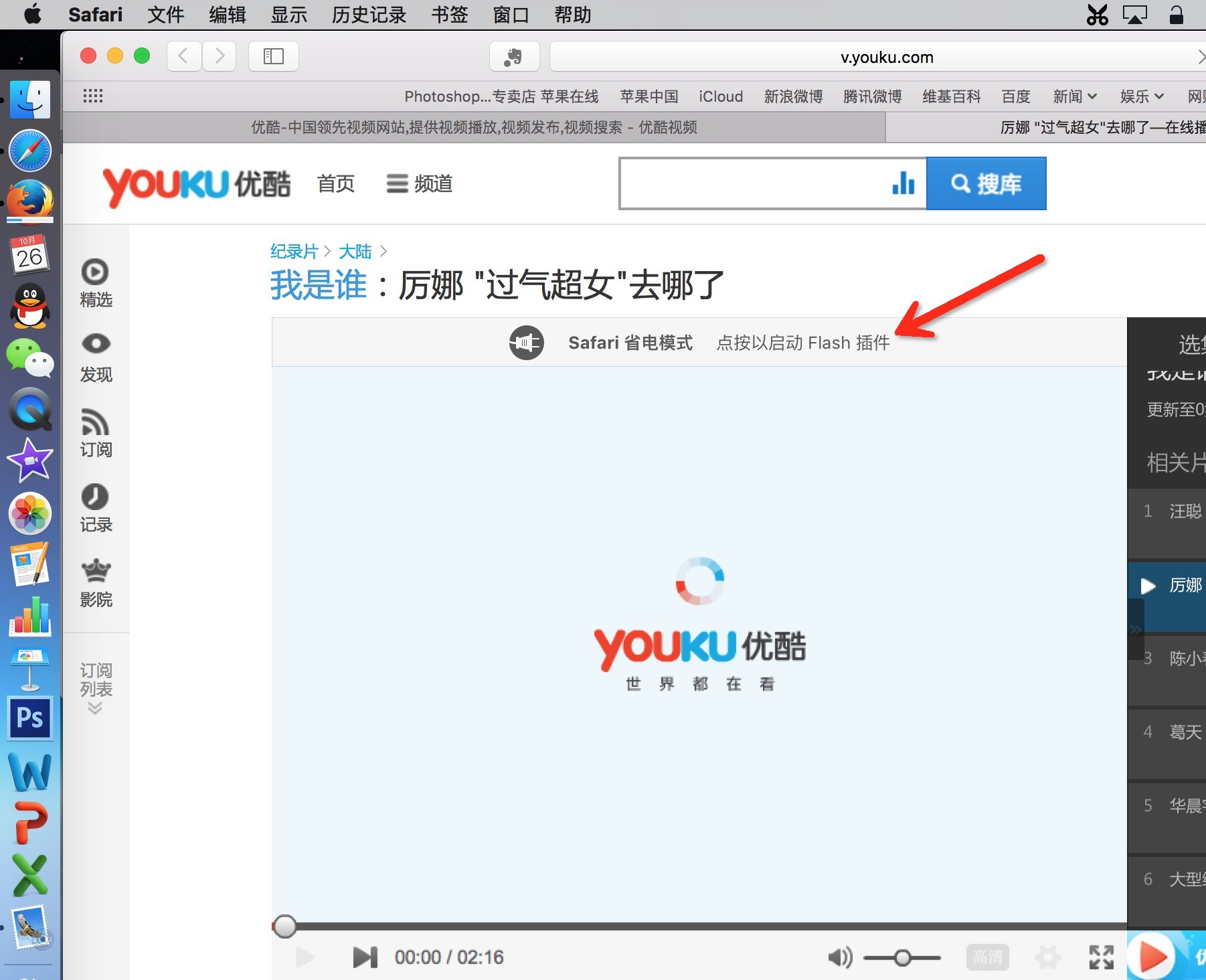Image resolution: width=1206 pixels, height=980 pixels.
Task: Open the Safari menu
Action: 95,15
